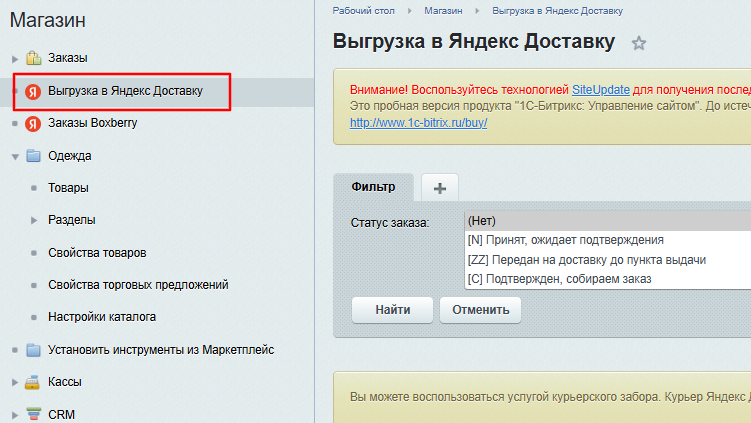This screenshot has width=751, height=423.
Task: Open Заказы in the sidebar
Action: (x=68, y=58)
